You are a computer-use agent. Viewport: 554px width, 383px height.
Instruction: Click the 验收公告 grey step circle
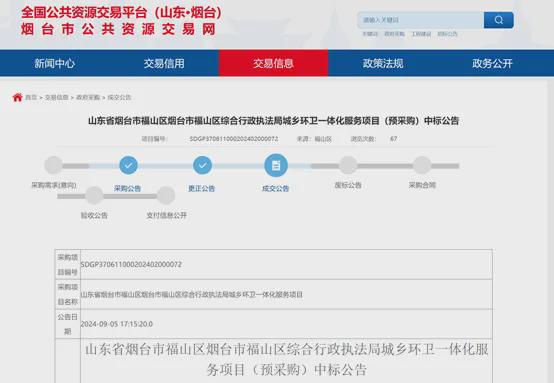pyautogui.click(x=94, y=196)
